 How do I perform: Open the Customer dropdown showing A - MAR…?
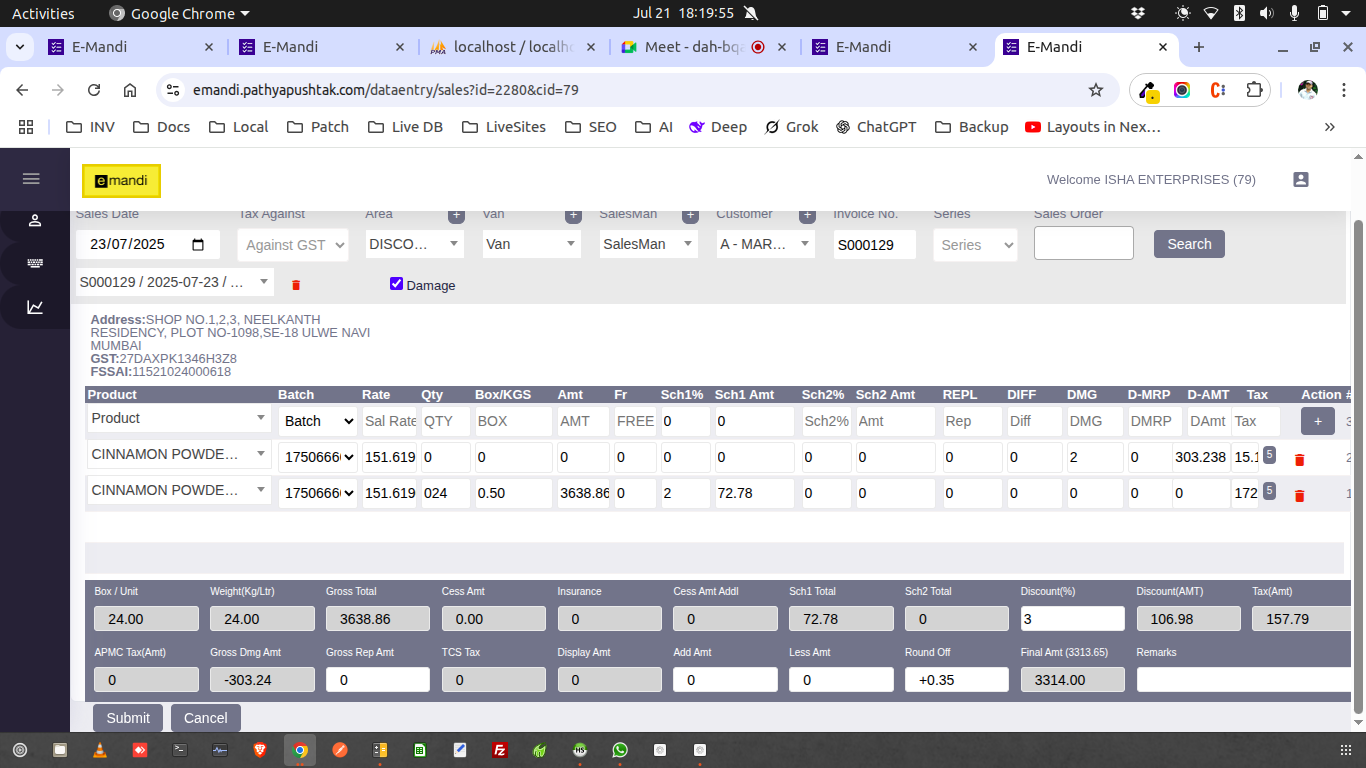[765, 244]
